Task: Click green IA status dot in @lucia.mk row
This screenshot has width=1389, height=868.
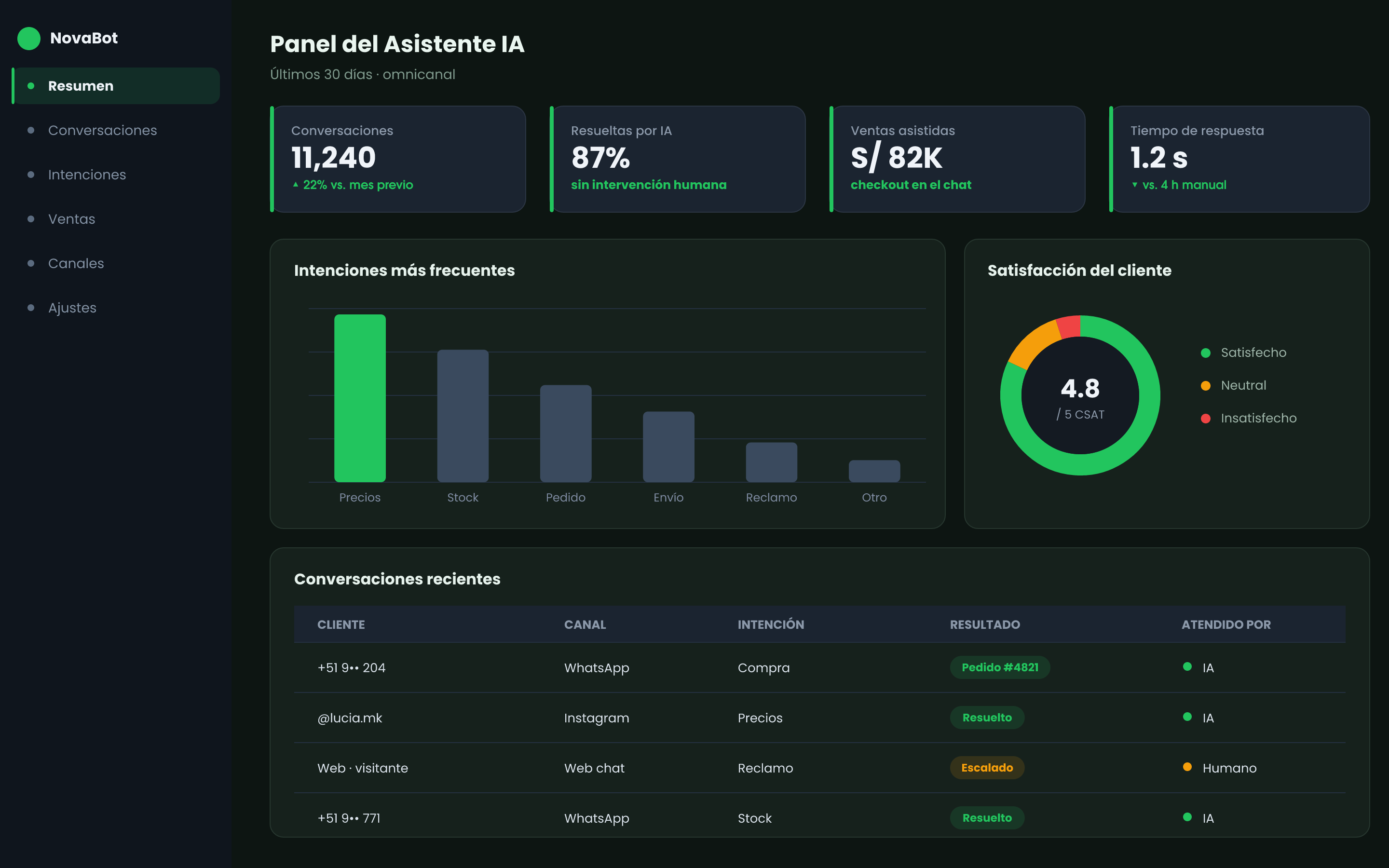Action: [x=1187, y=717]
